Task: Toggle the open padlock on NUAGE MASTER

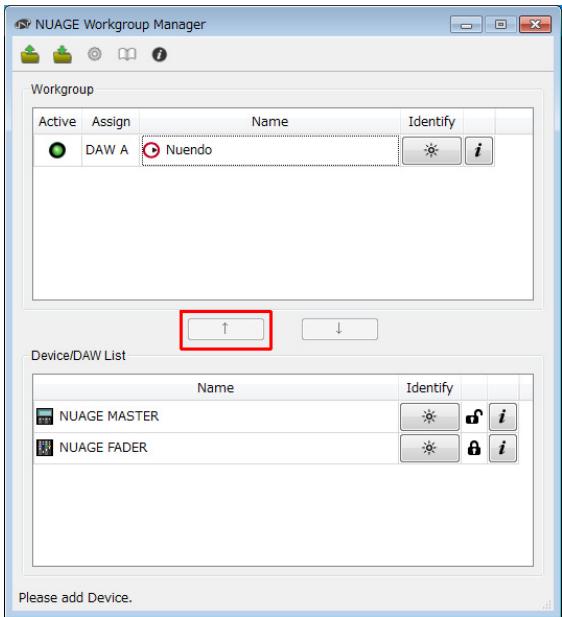Action: (474, 416)
